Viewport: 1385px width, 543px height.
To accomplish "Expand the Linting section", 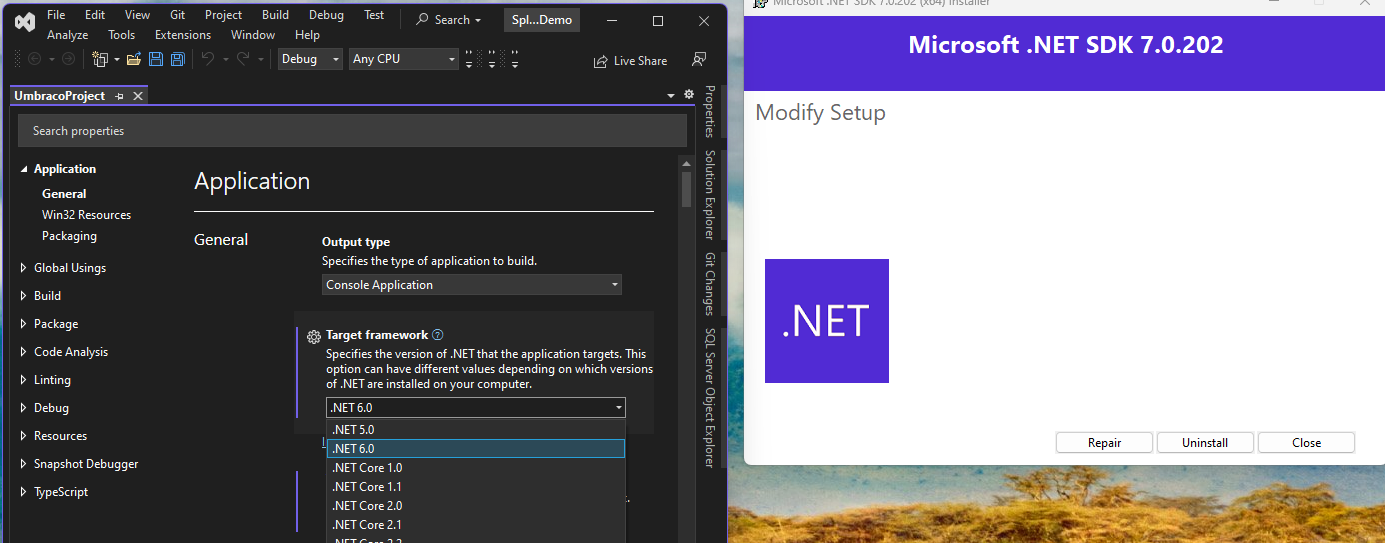I will pos(24,380).
